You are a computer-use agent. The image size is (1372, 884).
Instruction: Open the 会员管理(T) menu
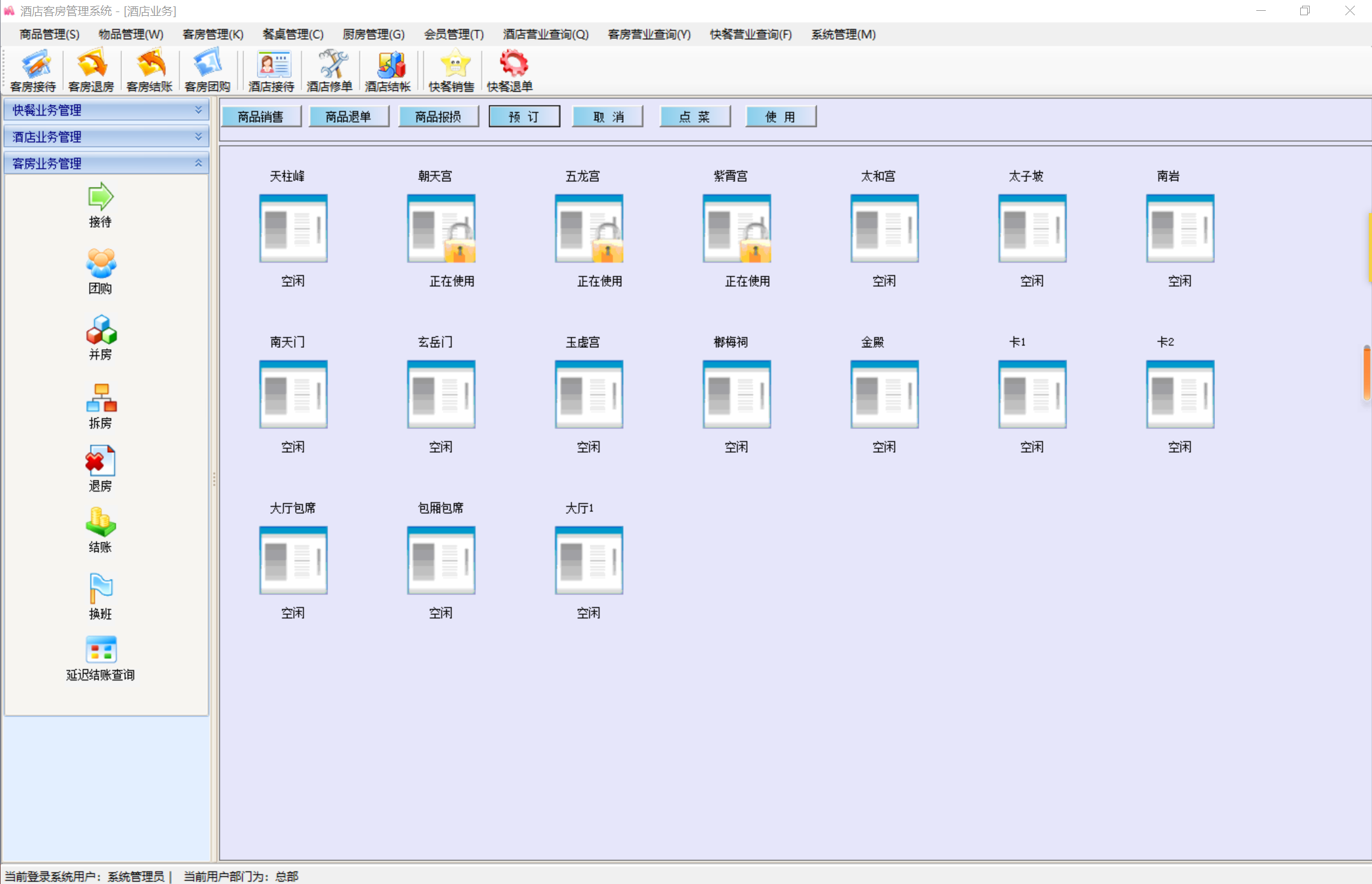click(x=454, y=34)
